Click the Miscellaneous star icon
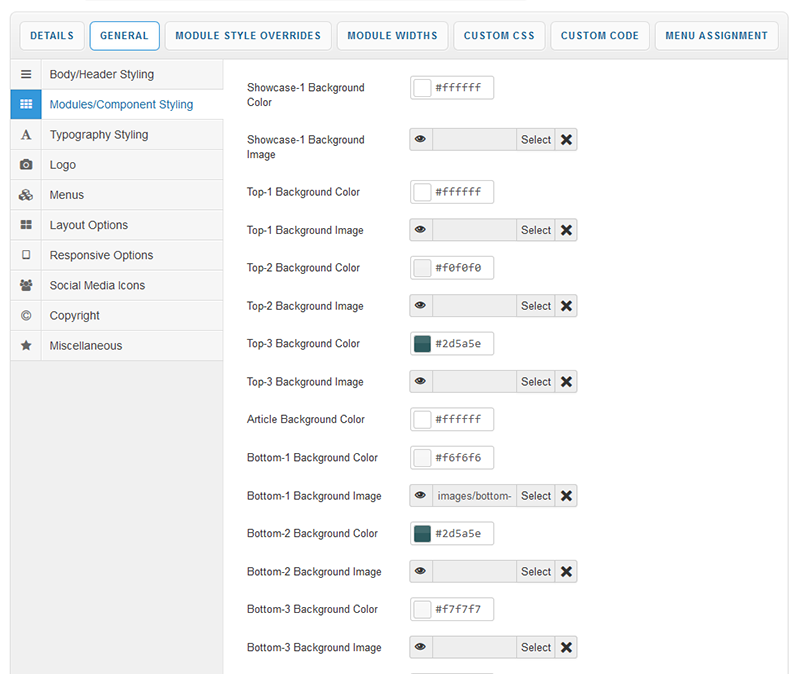The width and height of the screenshot is (800, 674). pos(26,345)
